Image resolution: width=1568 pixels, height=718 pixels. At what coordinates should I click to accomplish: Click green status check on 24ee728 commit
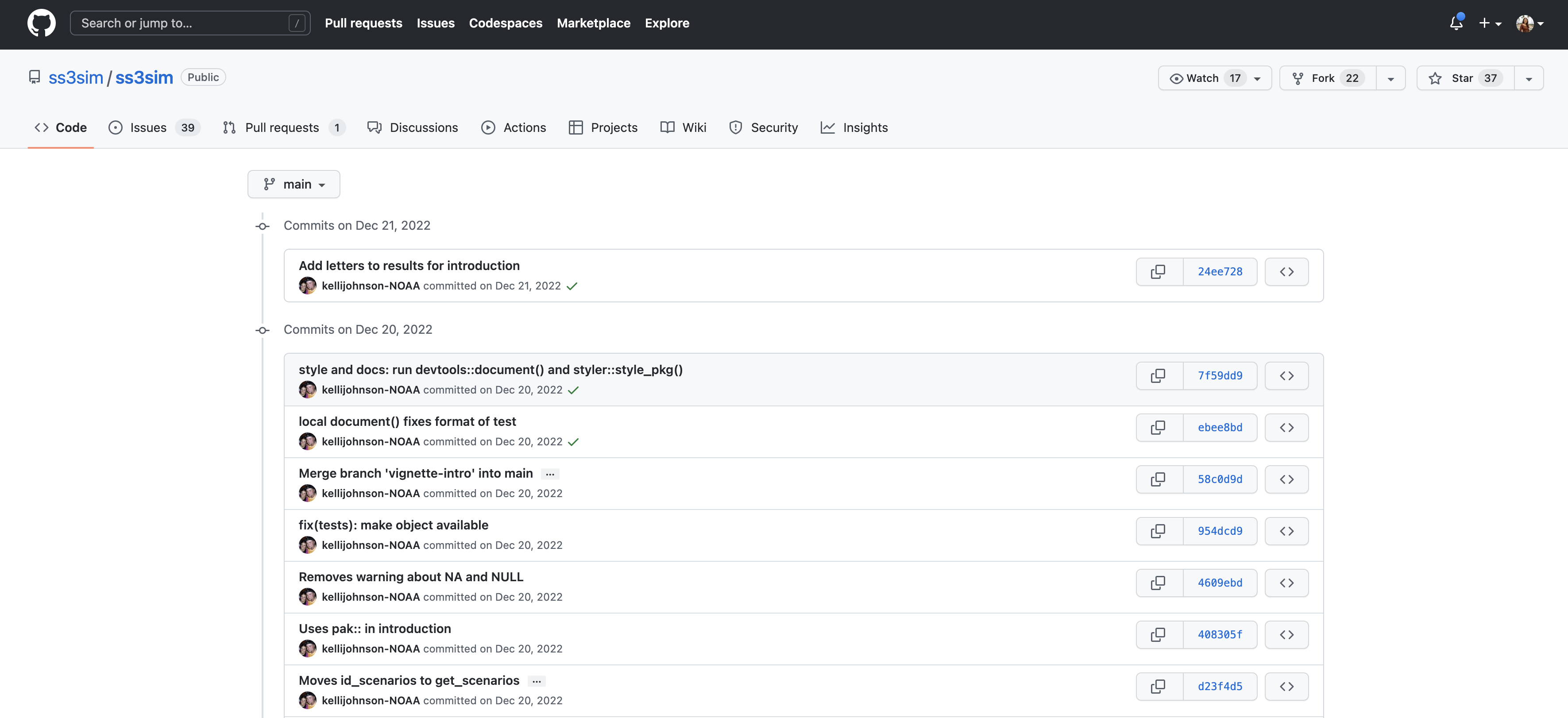(572, 286)
